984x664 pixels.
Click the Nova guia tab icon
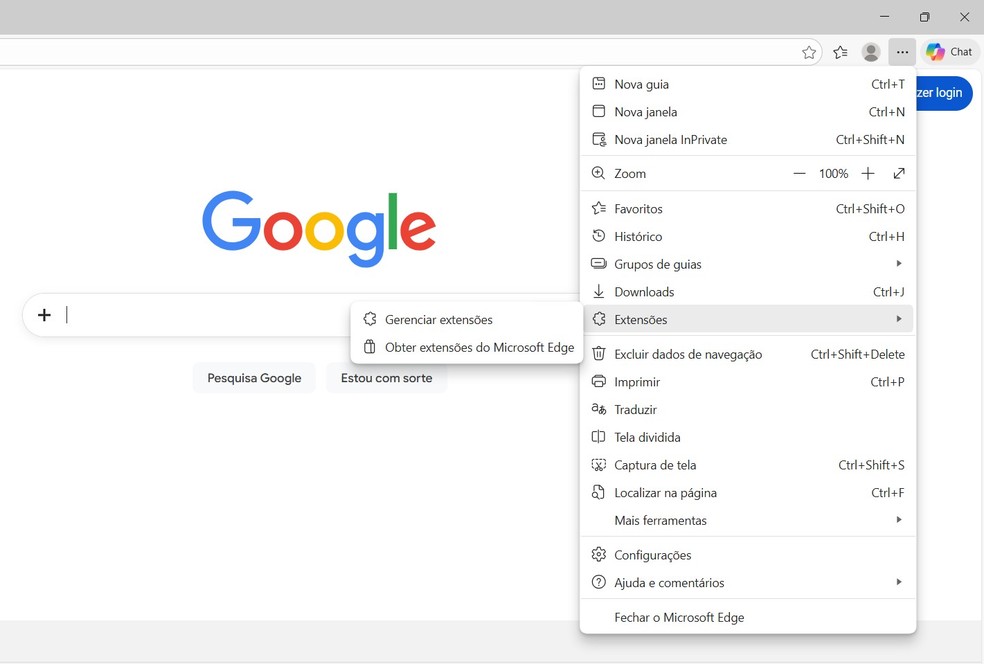(599, 83)
